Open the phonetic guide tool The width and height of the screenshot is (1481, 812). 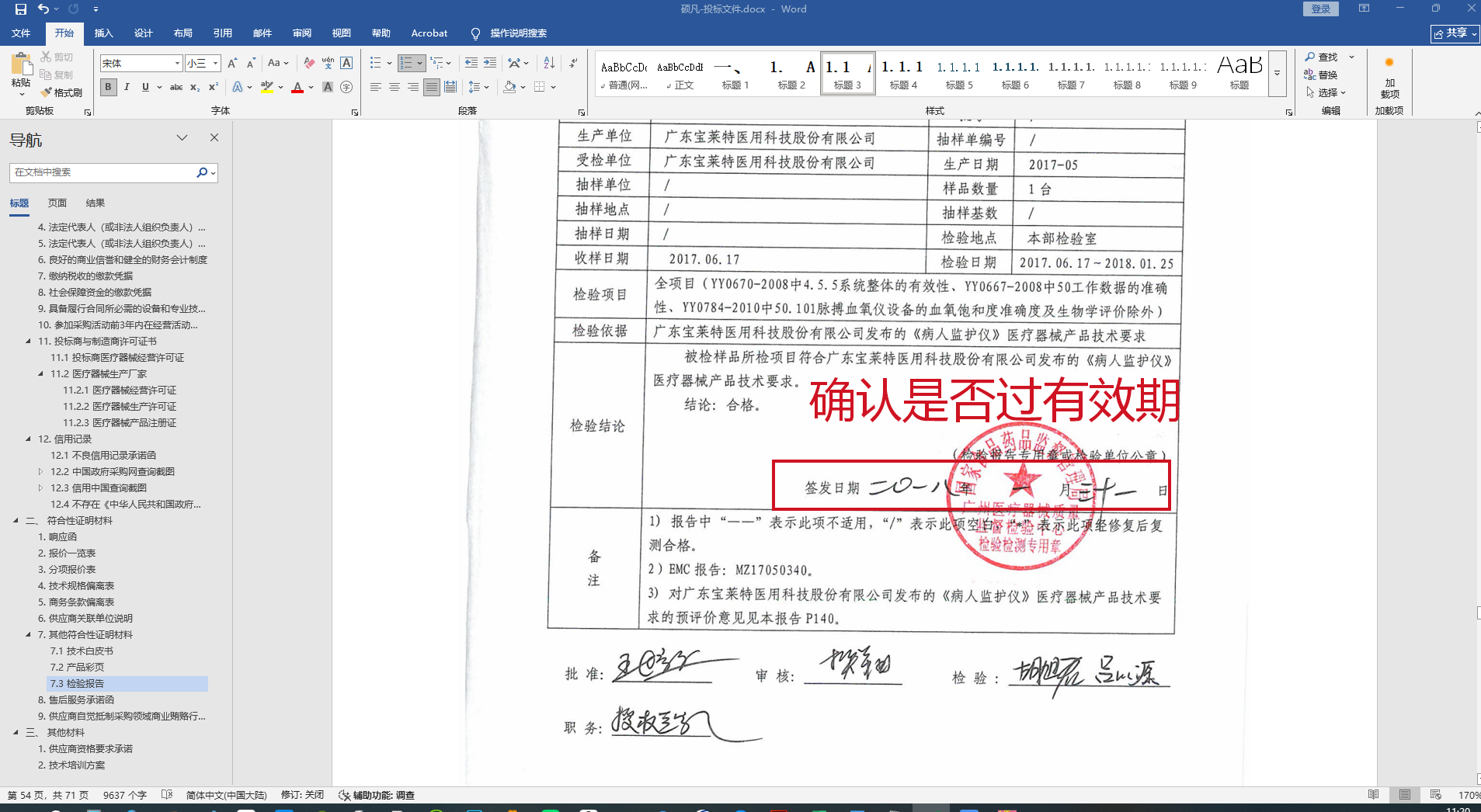point(328,63)
